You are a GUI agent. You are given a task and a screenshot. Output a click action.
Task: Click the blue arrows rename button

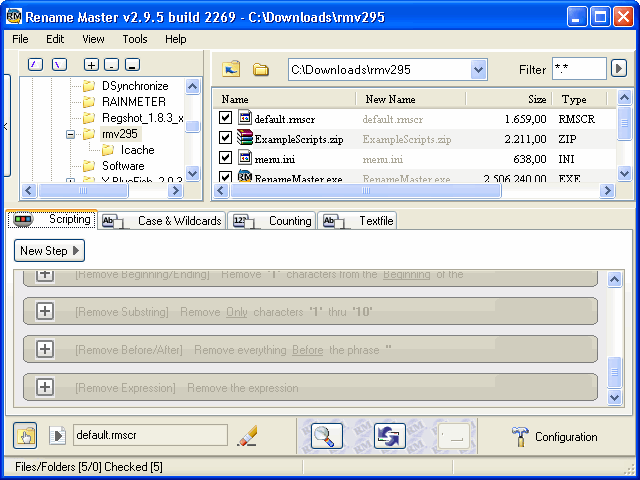click(x=390, y=436)
